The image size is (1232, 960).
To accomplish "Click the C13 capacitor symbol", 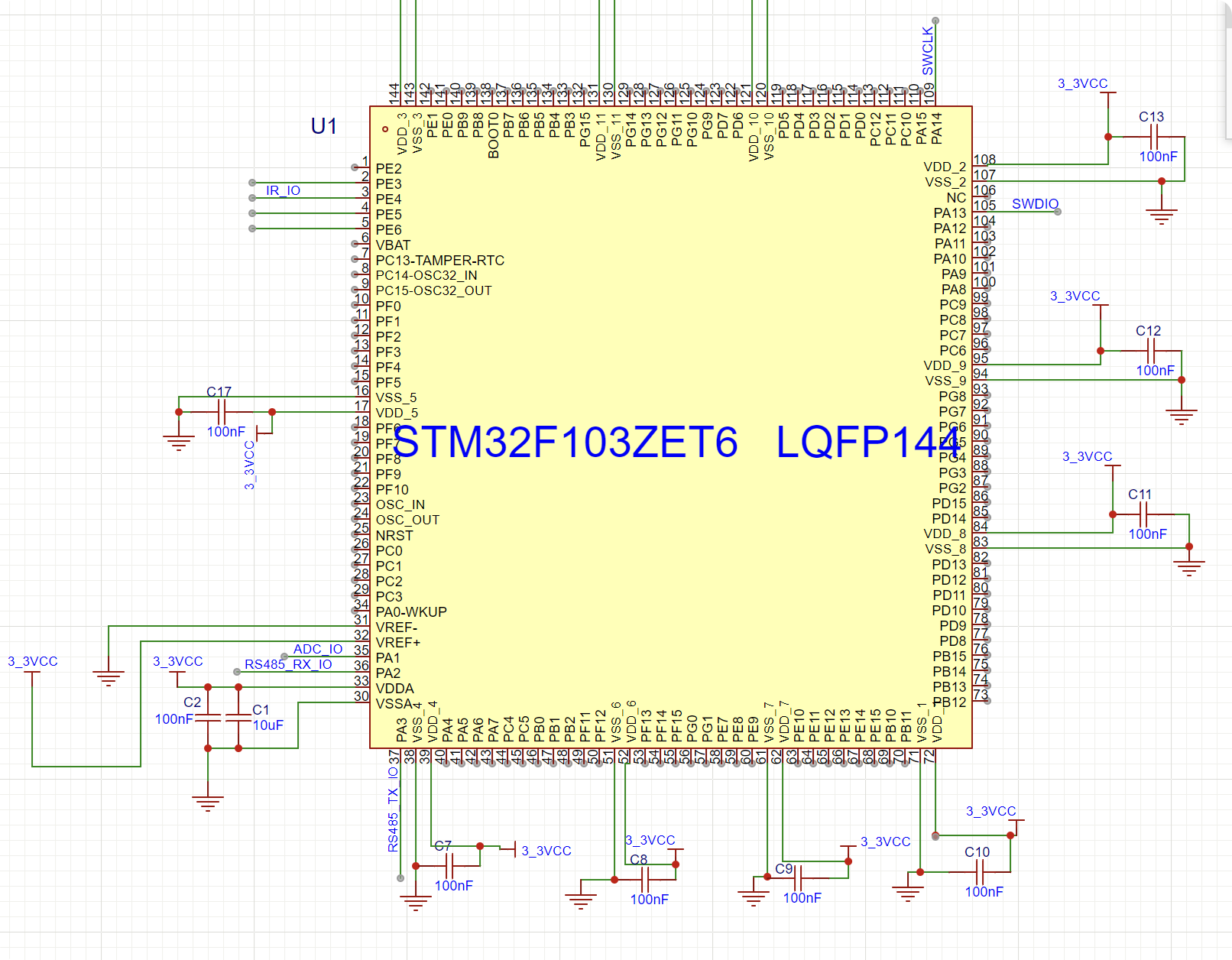I will tap(1155, 137).
